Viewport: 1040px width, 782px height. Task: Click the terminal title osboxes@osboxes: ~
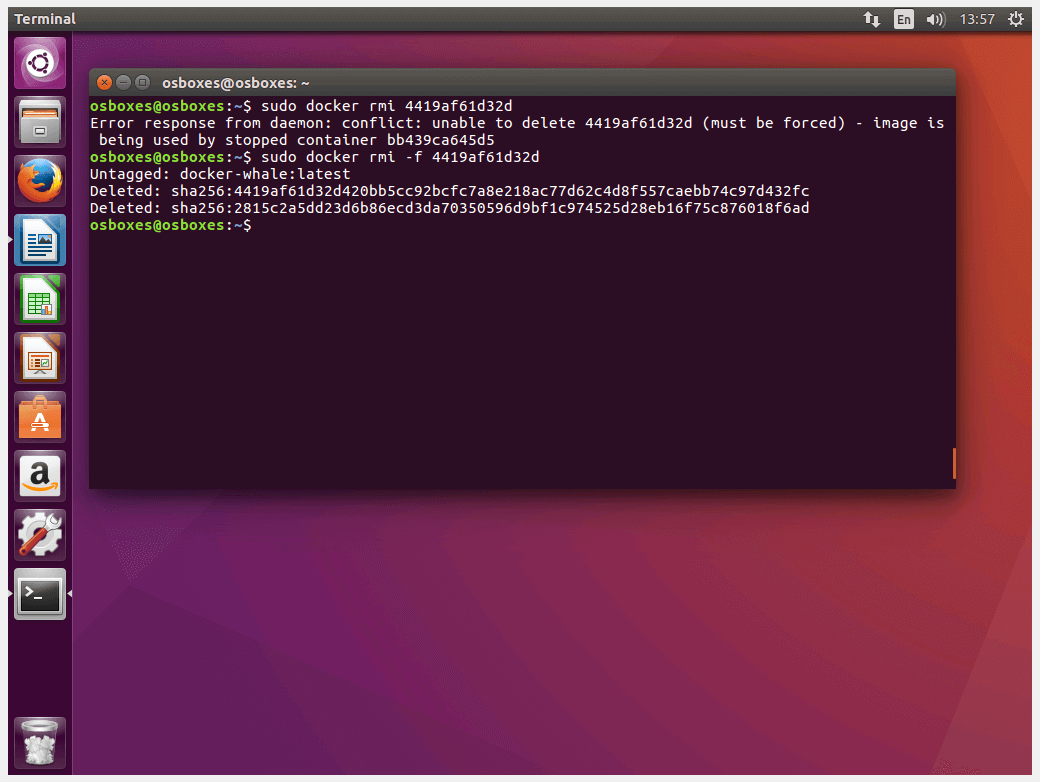235,83
